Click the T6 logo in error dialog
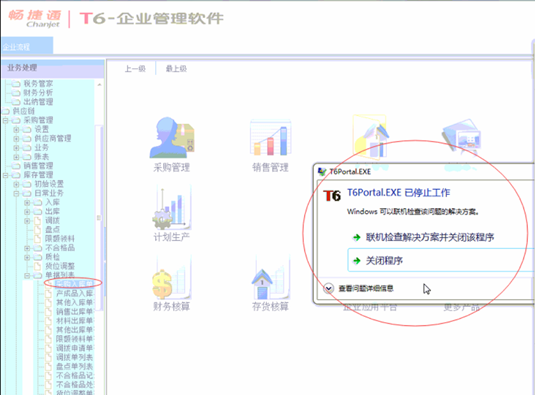The height and width of the screenshot is (397, 535). pos(332,196)
